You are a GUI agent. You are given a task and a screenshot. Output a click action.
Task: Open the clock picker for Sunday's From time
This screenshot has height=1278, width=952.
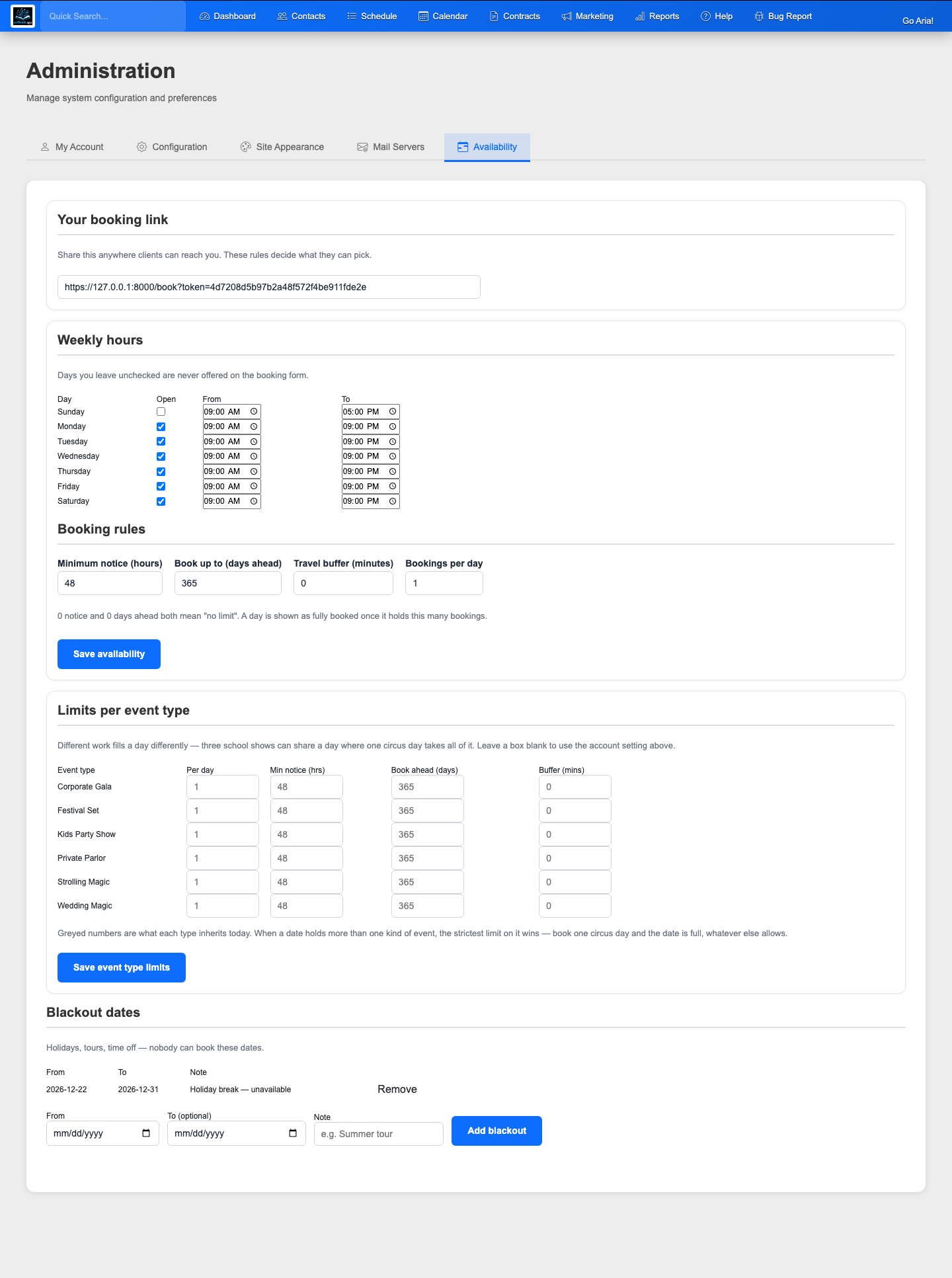pyautogui.click(x=254, y=412)
